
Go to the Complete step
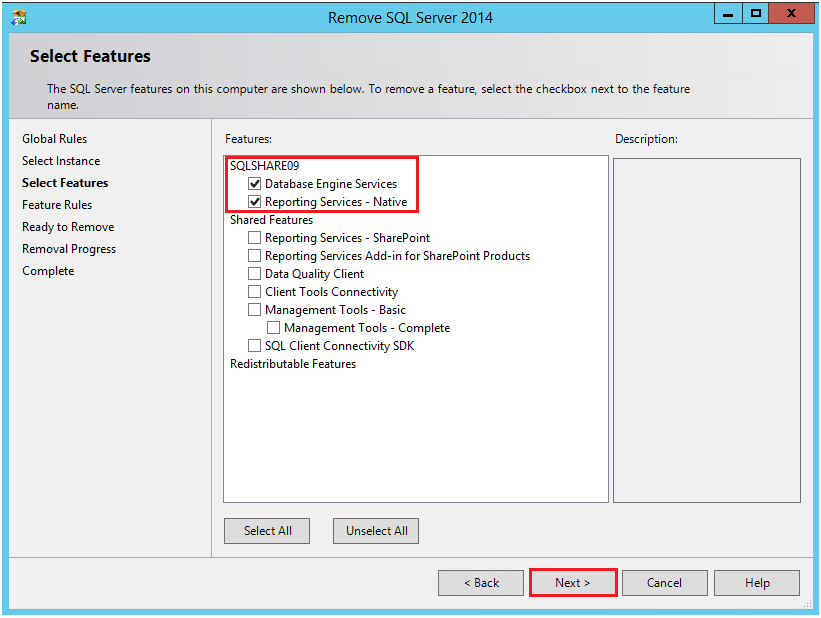click(48, 271)
